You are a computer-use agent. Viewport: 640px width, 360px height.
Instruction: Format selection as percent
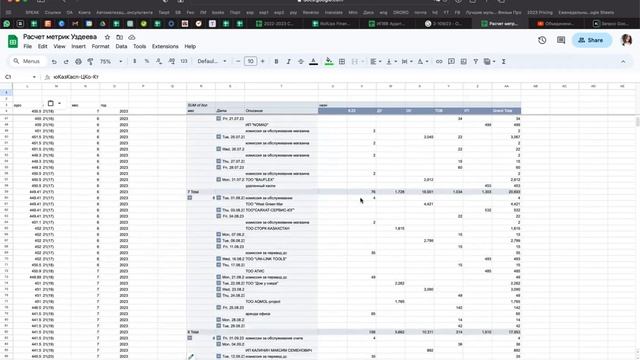click(147, 61)
